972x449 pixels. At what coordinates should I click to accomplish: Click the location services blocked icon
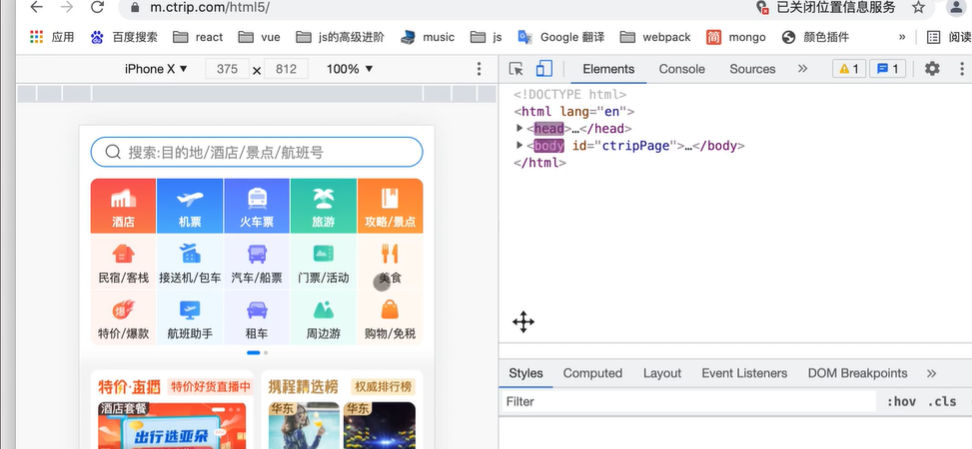click(763, 7)
